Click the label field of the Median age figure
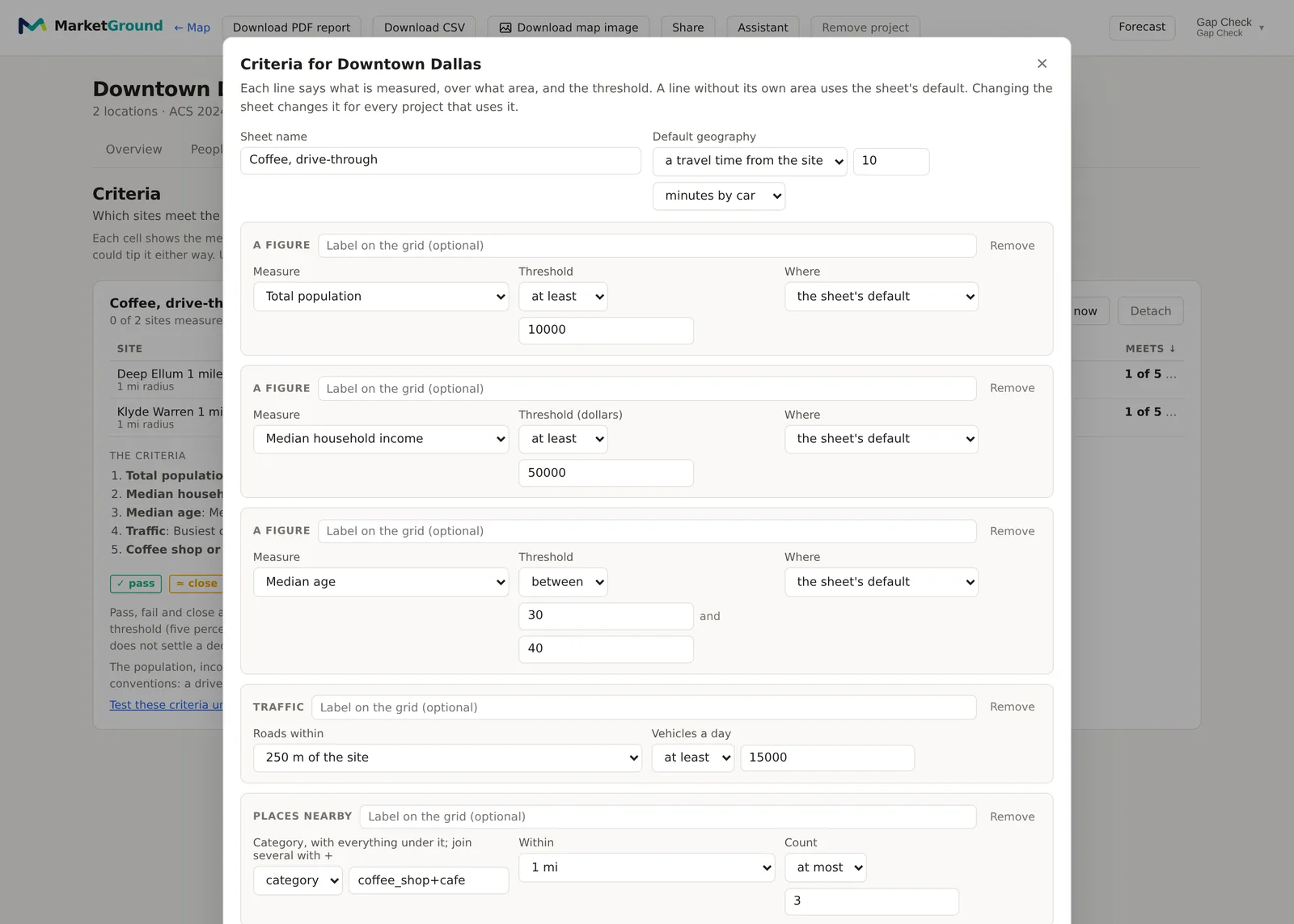 click(x=647, y=531)
